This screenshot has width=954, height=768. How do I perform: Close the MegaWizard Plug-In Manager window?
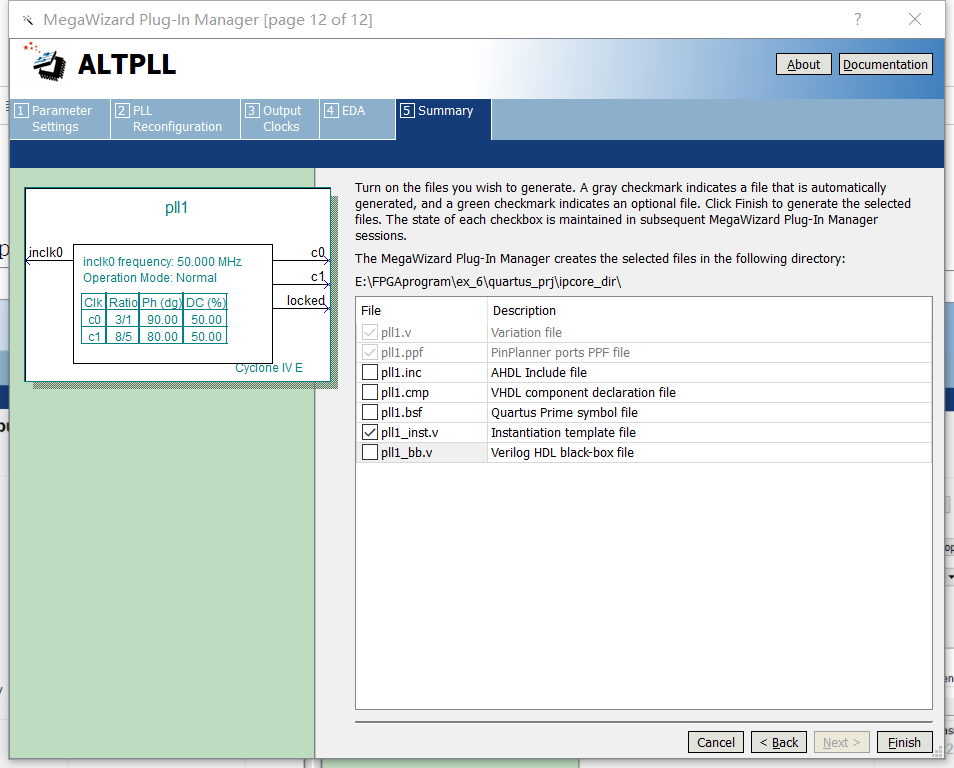pyautogui.click(x=914, y=19)
